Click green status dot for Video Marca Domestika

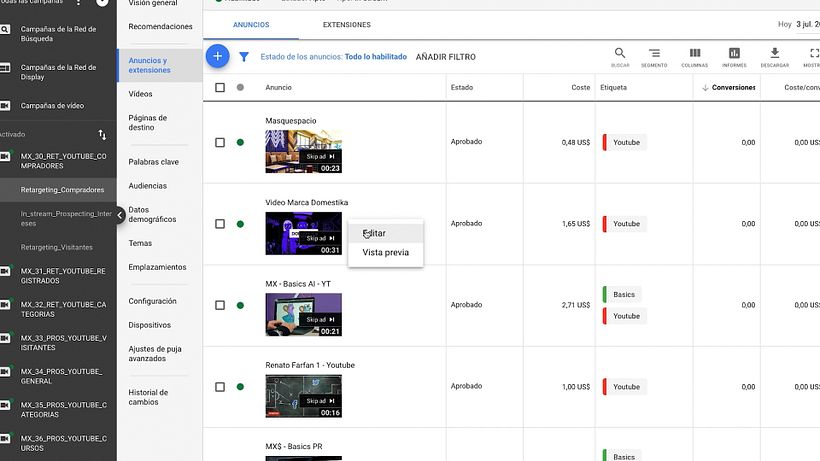[x=240, y=224]
